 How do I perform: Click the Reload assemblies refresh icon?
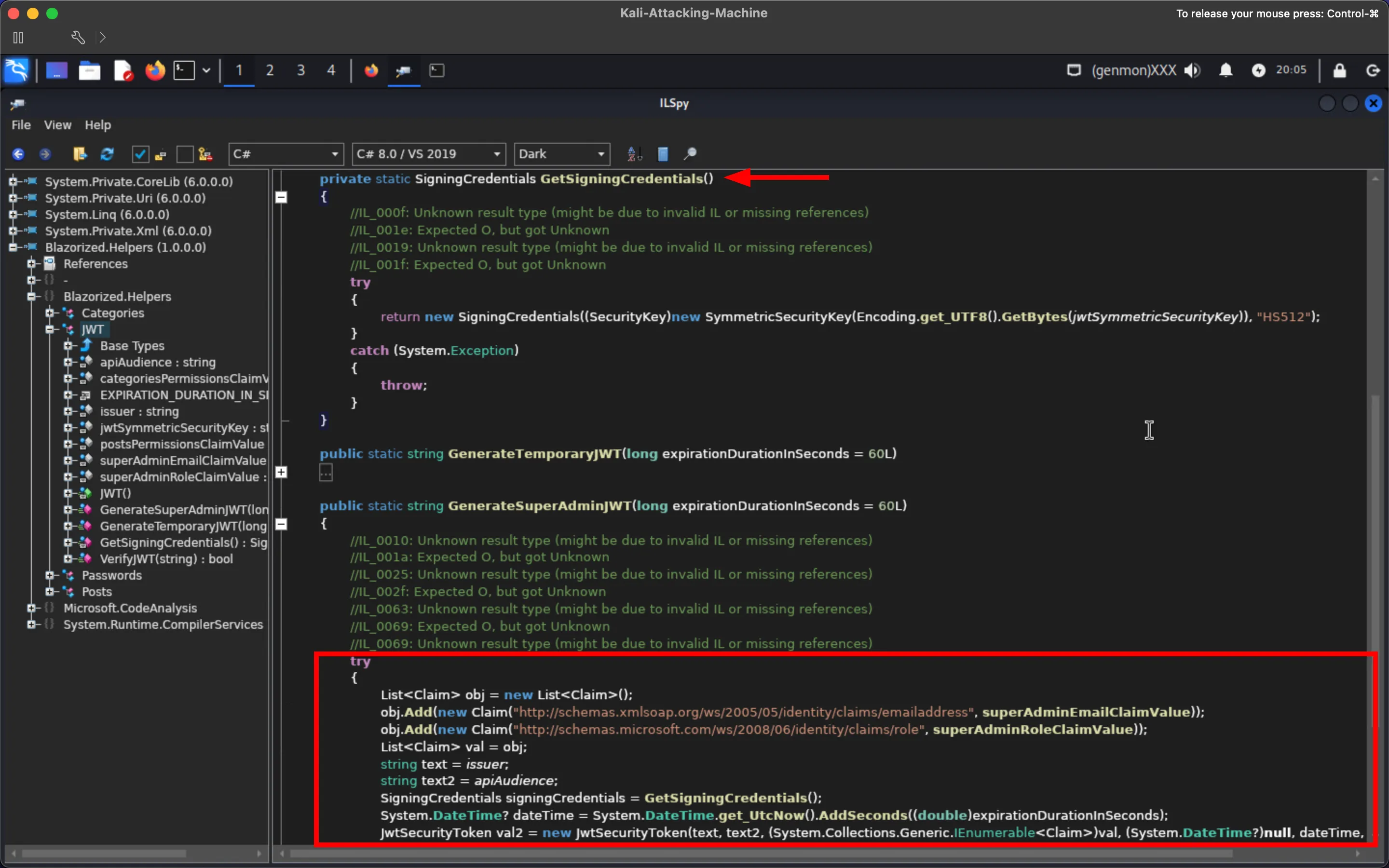pyautogui.click(x=107, y=154)
